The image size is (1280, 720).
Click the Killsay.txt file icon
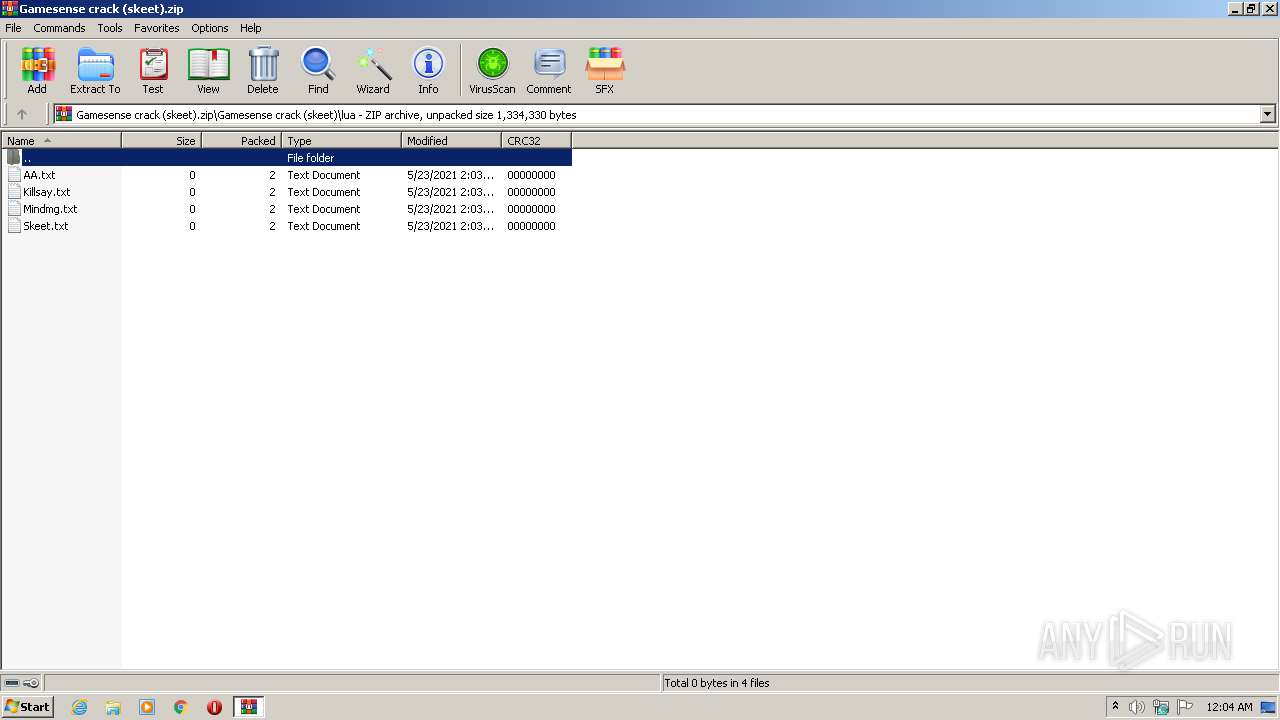(x=14, y=192)
